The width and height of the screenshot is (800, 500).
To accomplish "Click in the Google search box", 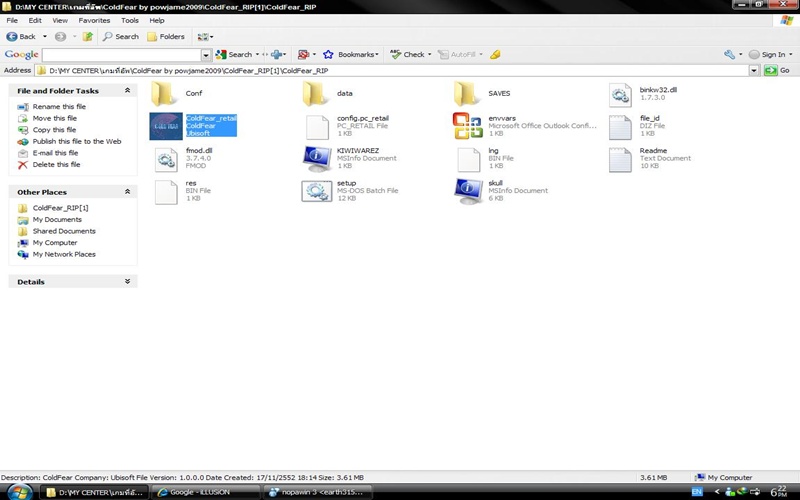I will tap(122, 55).
